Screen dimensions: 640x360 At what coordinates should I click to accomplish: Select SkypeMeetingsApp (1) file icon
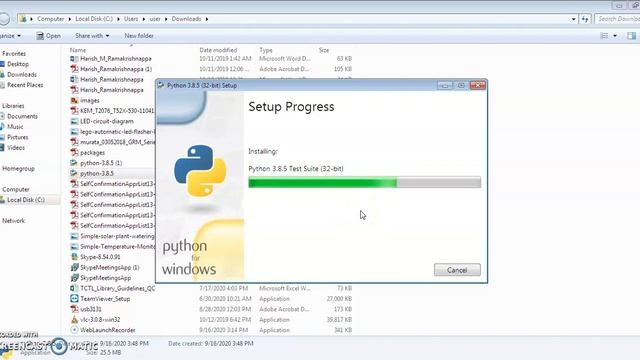74,267
